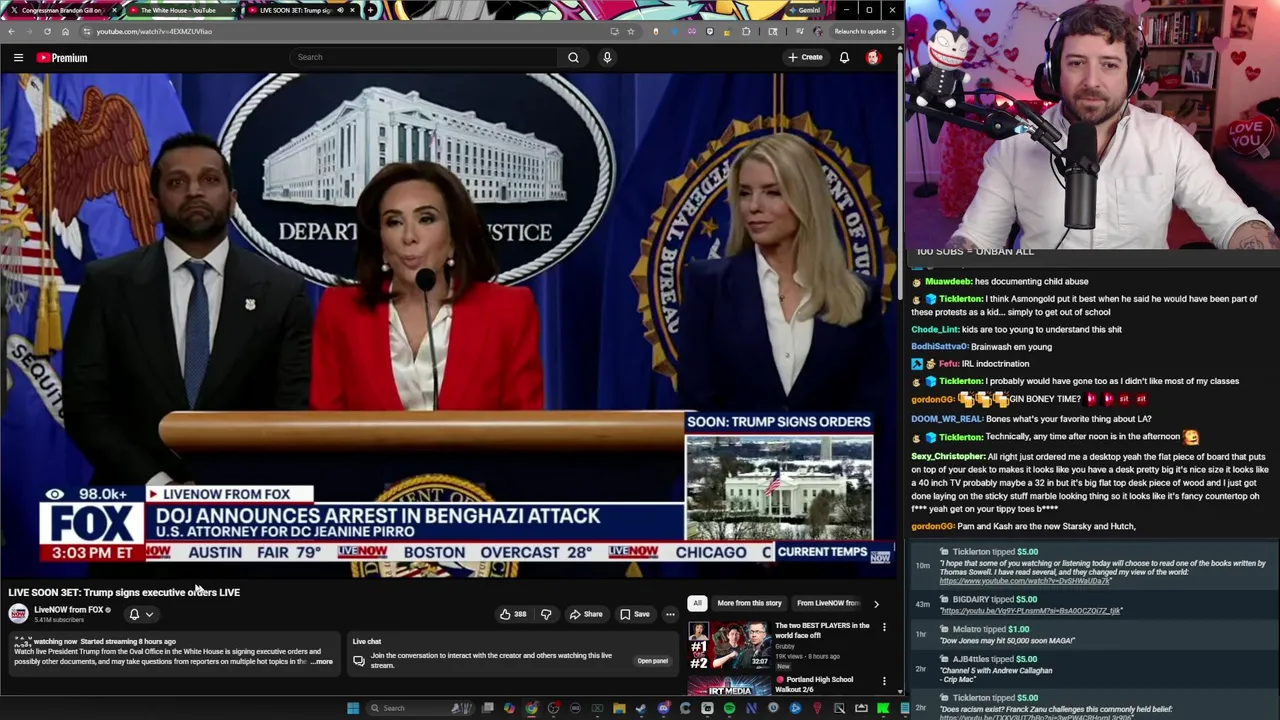This screenshot has height=720, width=1280.
Task: Open the extensions puzzle icon
Action: 746,31
